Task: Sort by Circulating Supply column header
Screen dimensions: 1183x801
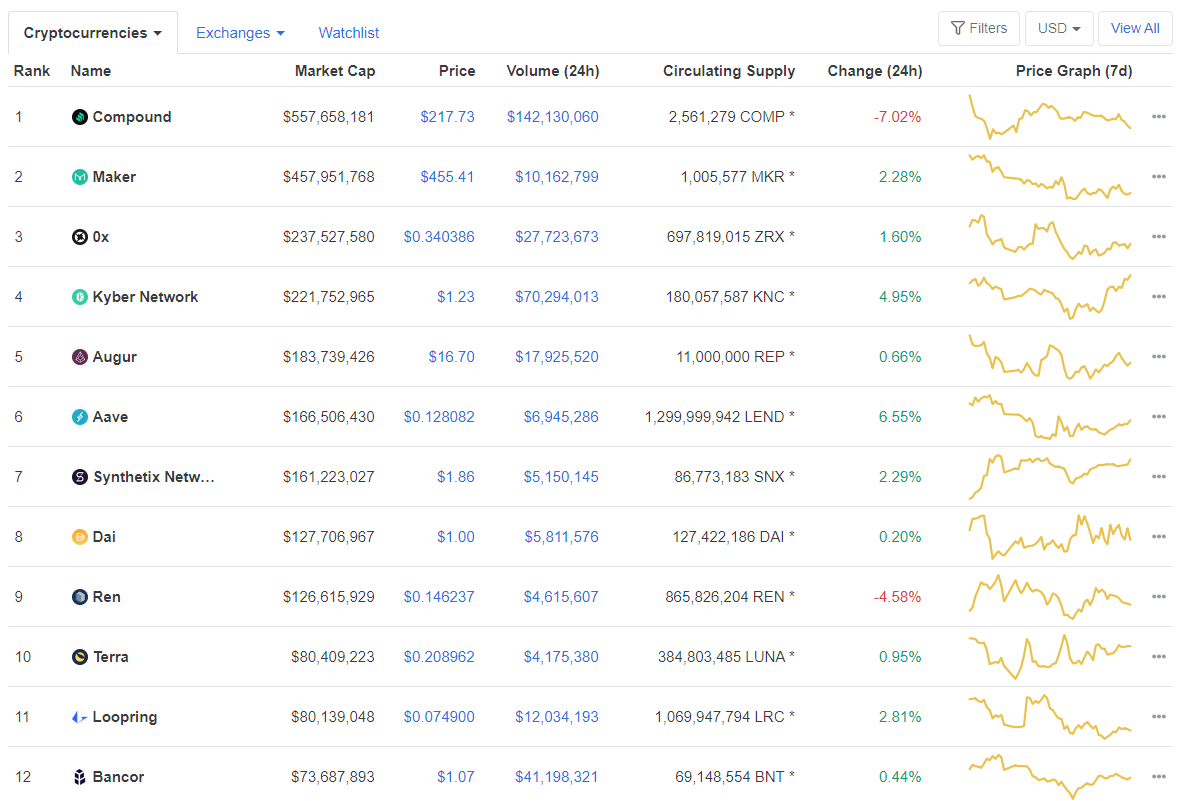Action: click(x=729, y=71)
